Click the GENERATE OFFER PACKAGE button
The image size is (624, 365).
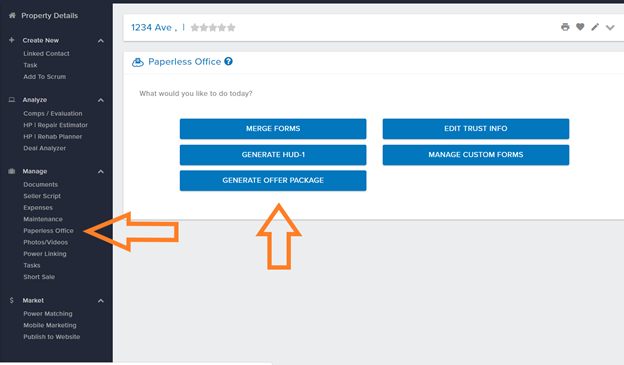tap(273, 181)
